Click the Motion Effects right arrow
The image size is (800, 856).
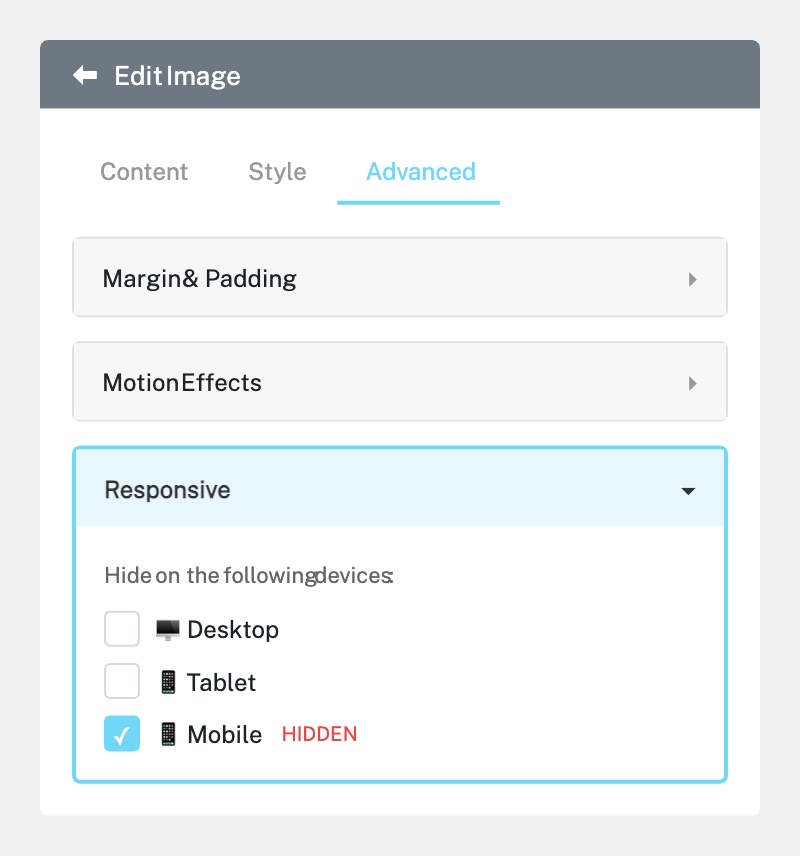point(692,384)
